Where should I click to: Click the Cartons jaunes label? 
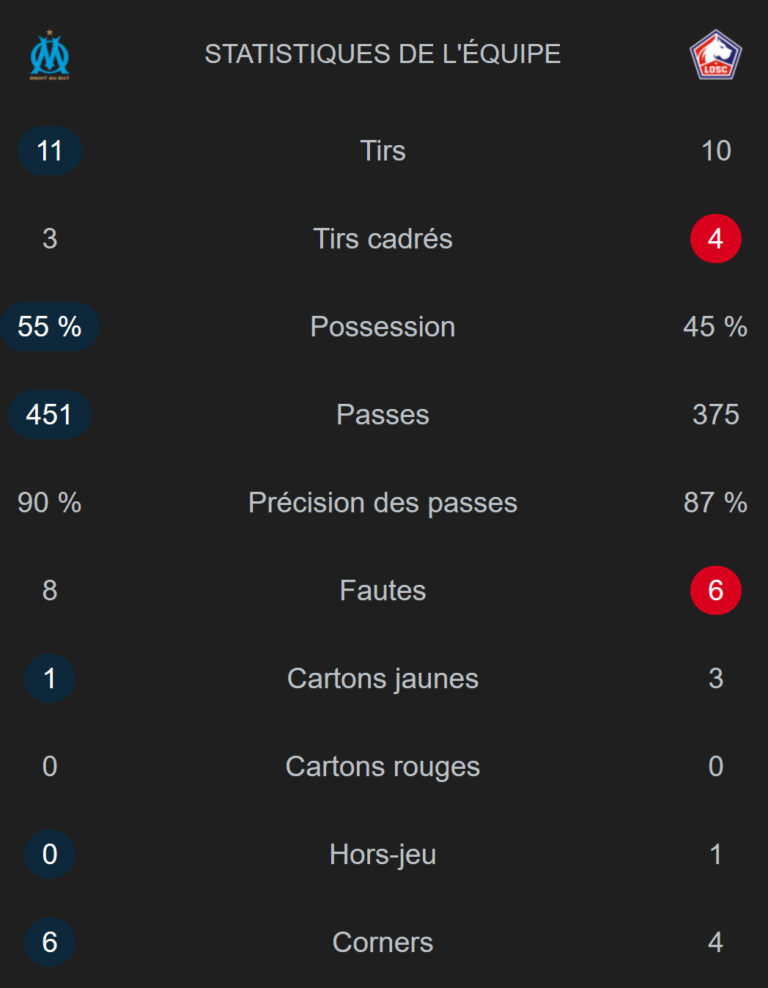[x=383, y=679]
